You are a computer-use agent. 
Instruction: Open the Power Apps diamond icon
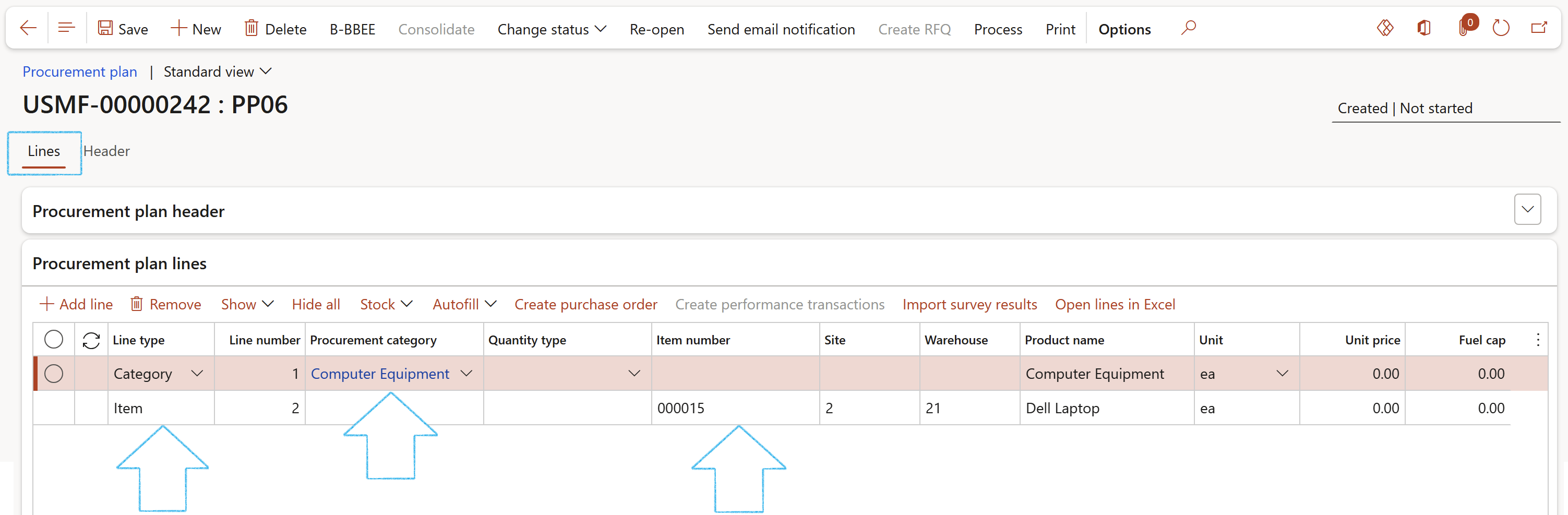[1385, 28]
